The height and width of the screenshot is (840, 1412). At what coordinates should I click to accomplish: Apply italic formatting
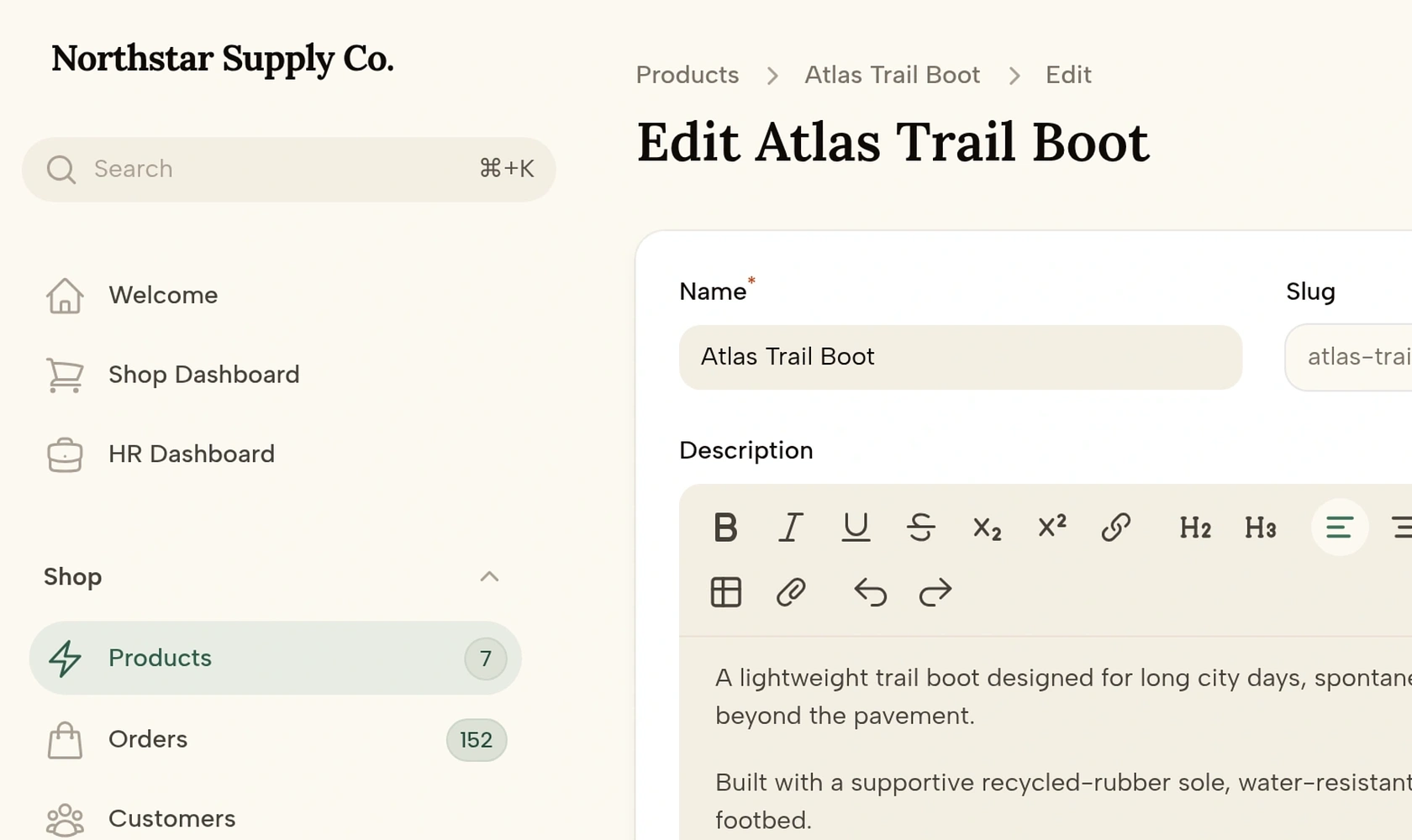point(790,528)
